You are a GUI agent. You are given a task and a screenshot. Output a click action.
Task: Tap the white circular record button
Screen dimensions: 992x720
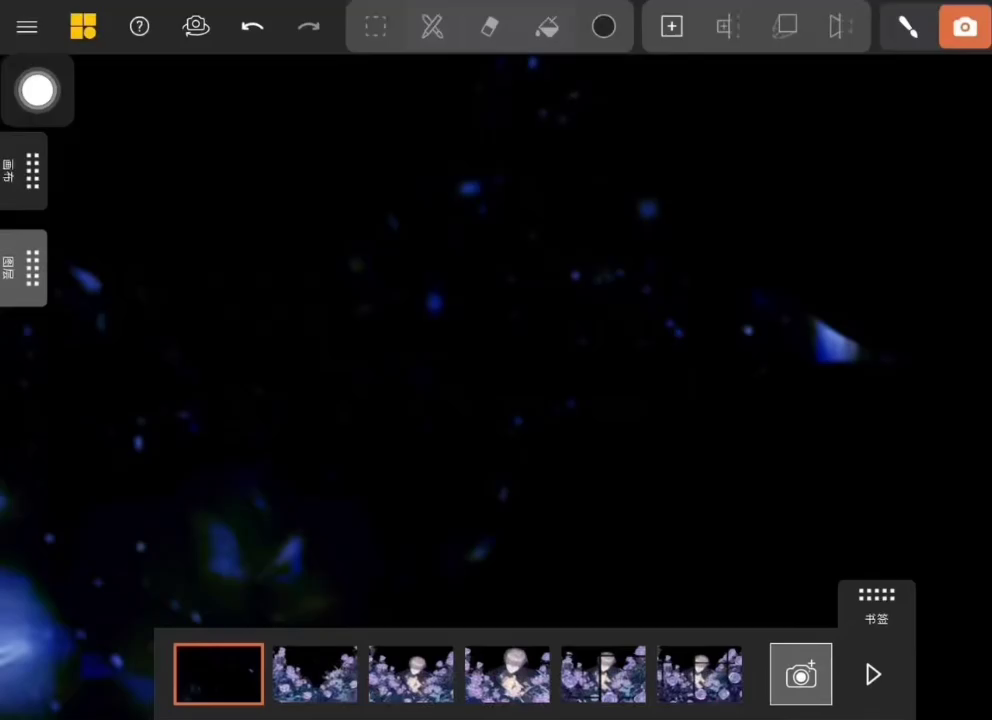[x=37, y=91]
